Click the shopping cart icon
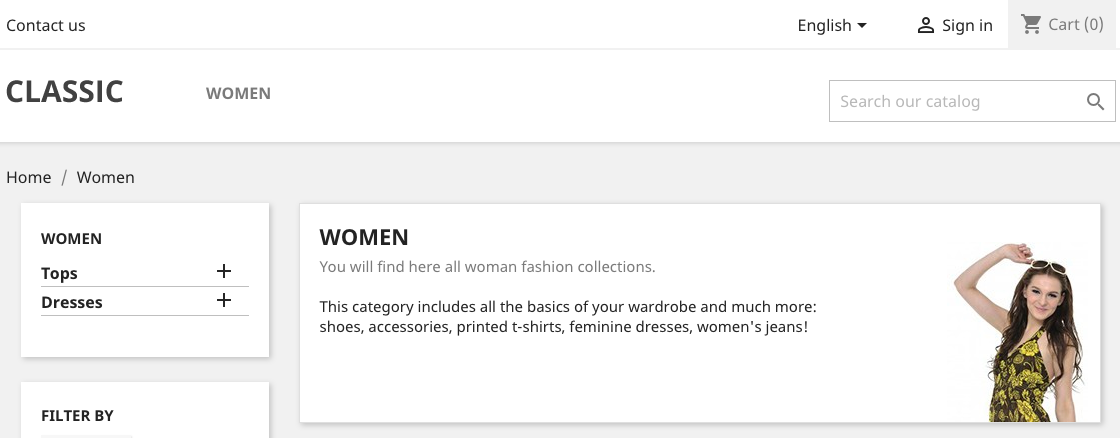The height and width of the screenshot is (438, 1120). click(x=1031, y=24)
